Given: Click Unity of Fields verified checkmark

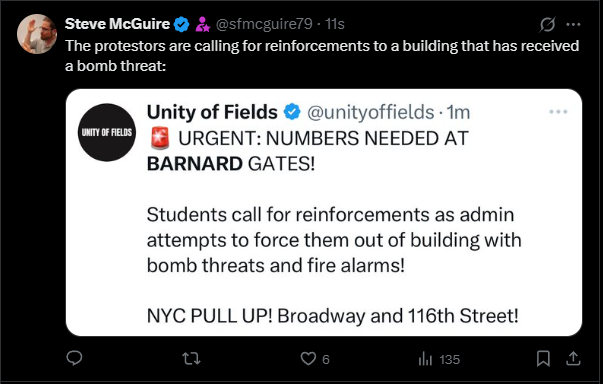Looking at the screenshot, I should tap(292, 112).
